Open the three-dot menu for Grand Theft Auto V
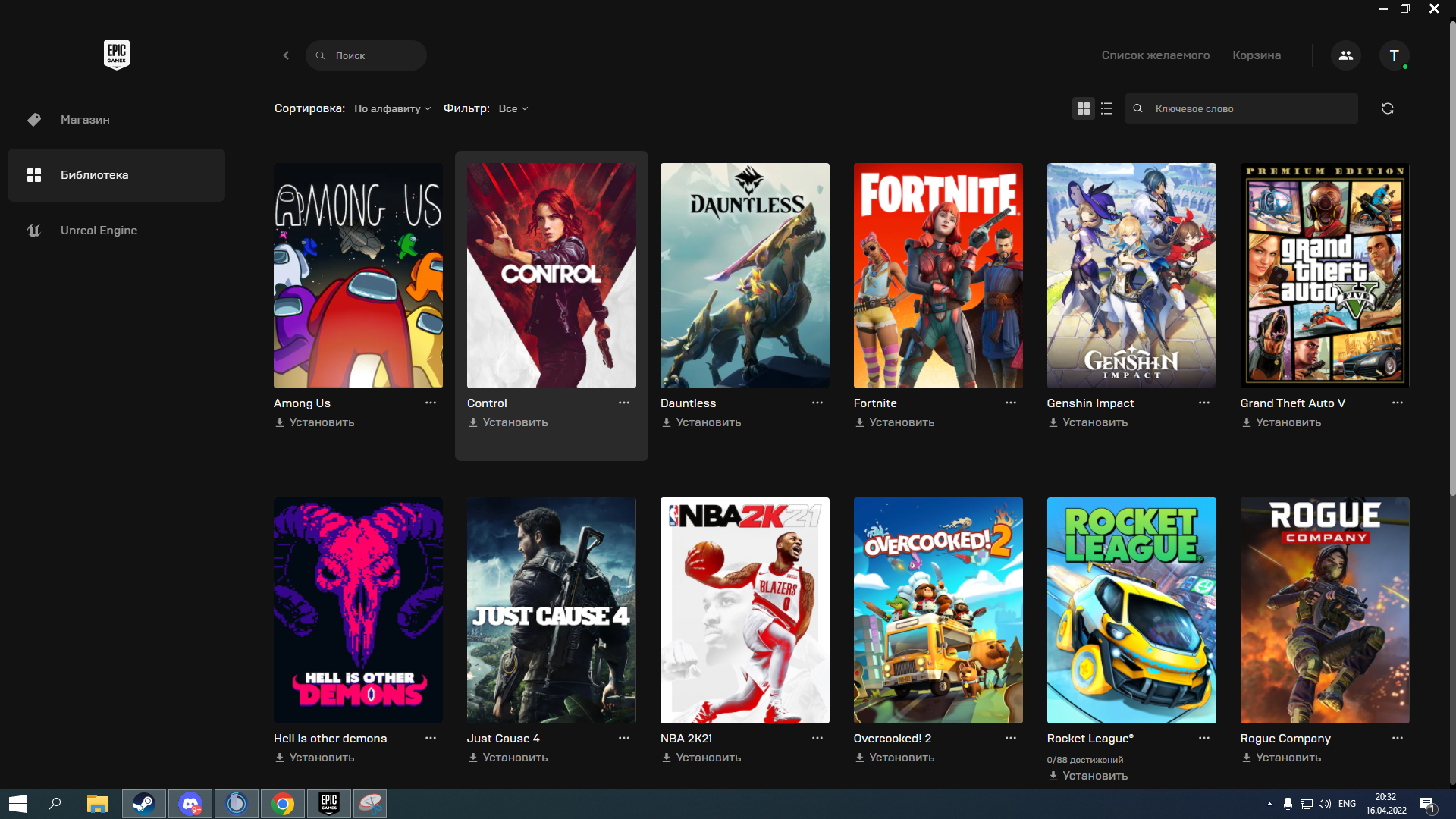 [x=1398, y=403]
